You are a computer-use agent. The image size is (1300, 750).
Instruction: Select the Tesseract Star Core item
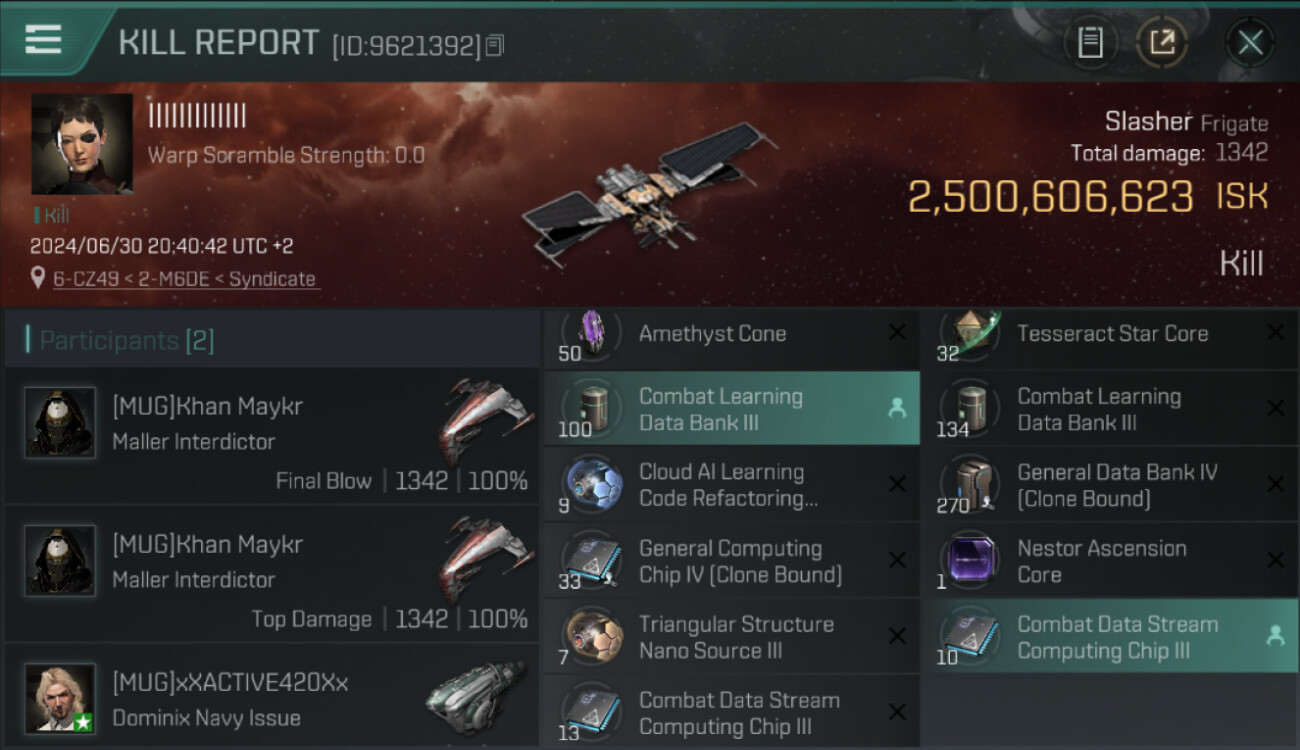(1110, 334)
